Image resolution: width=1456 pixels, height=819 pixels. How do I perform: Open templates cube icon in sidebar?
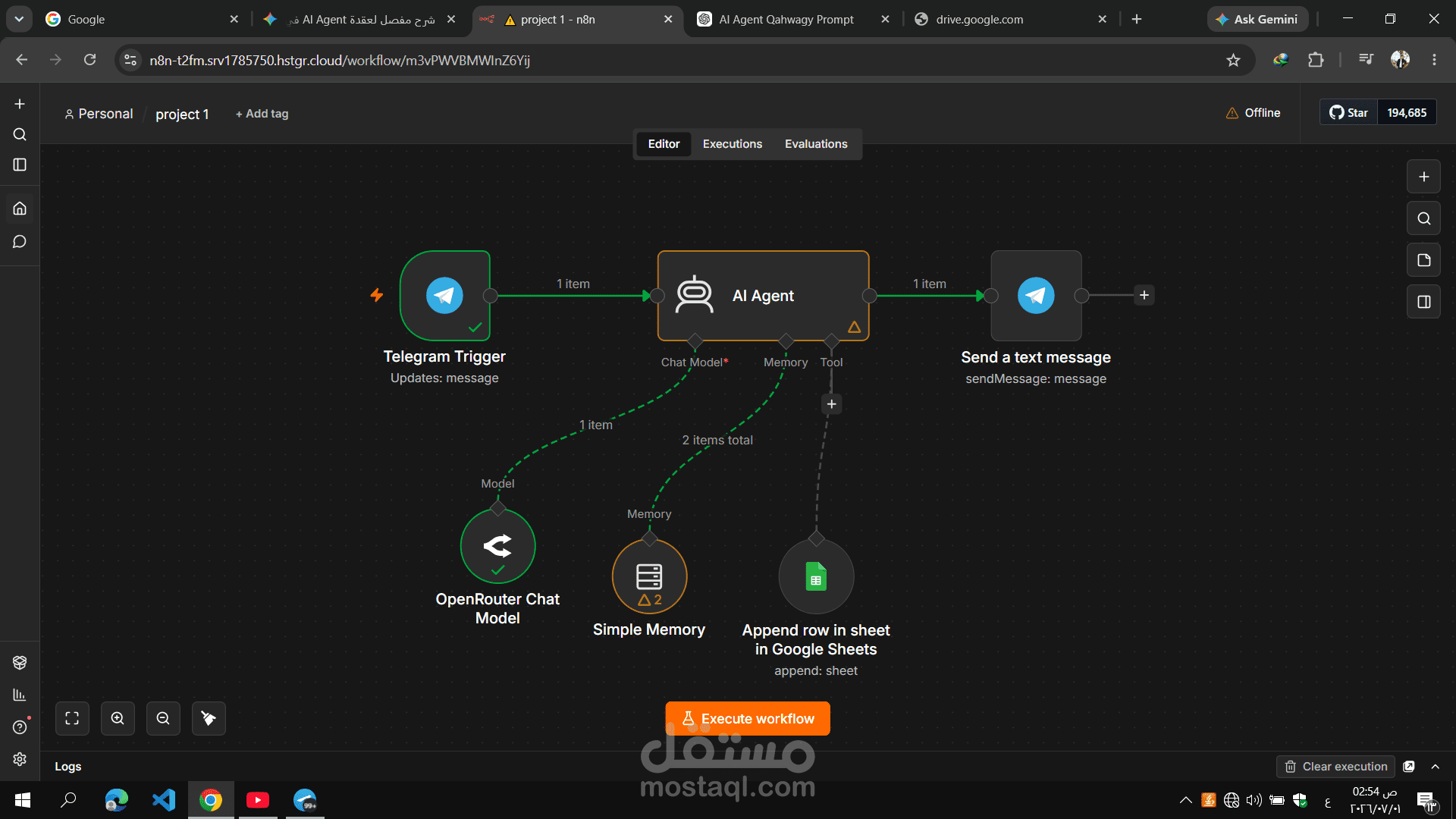[20, 662]
